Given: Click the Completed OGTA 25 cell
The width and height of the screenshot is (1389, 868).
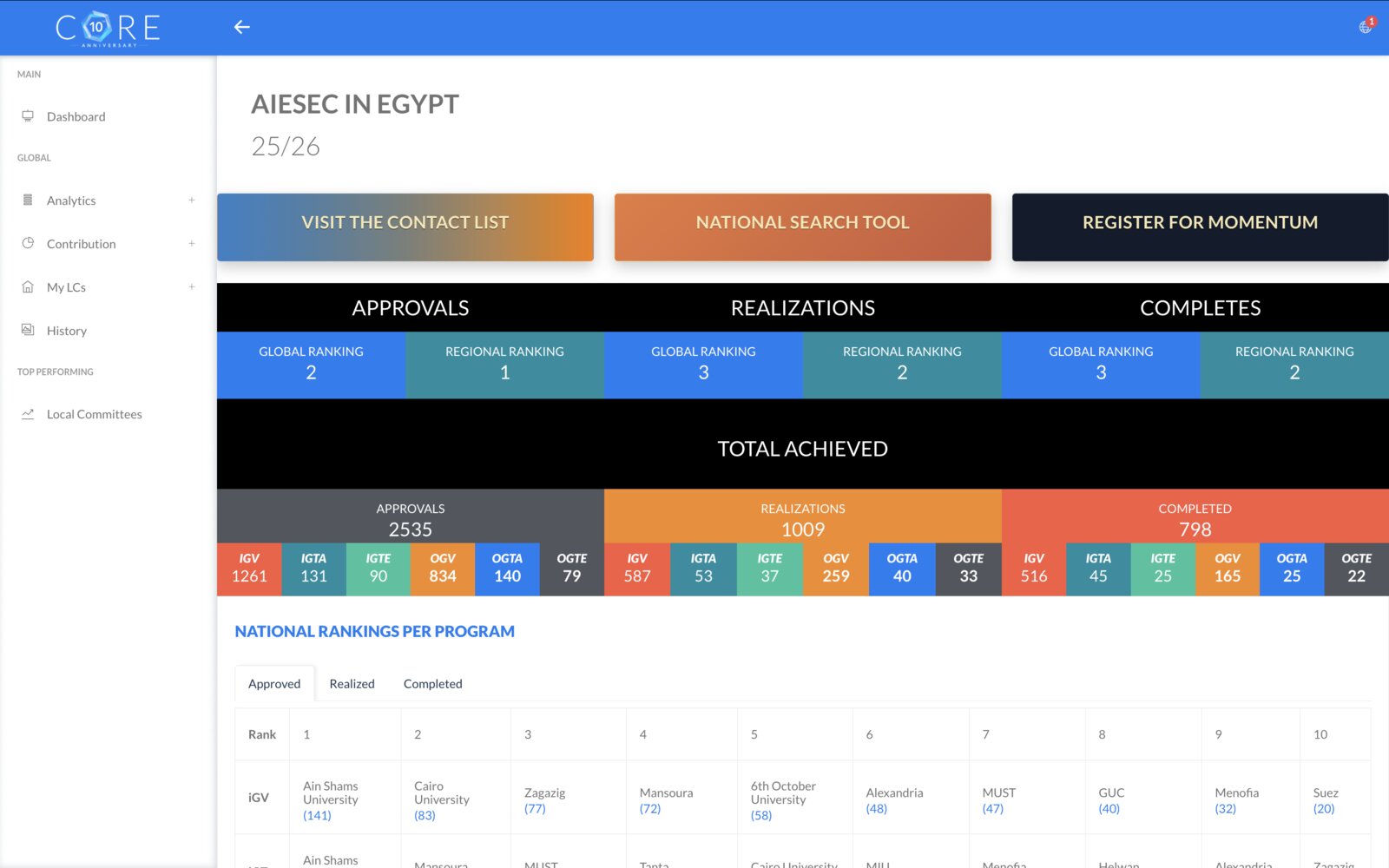Looking at the screenshot, I should (x=1292, y=569).
